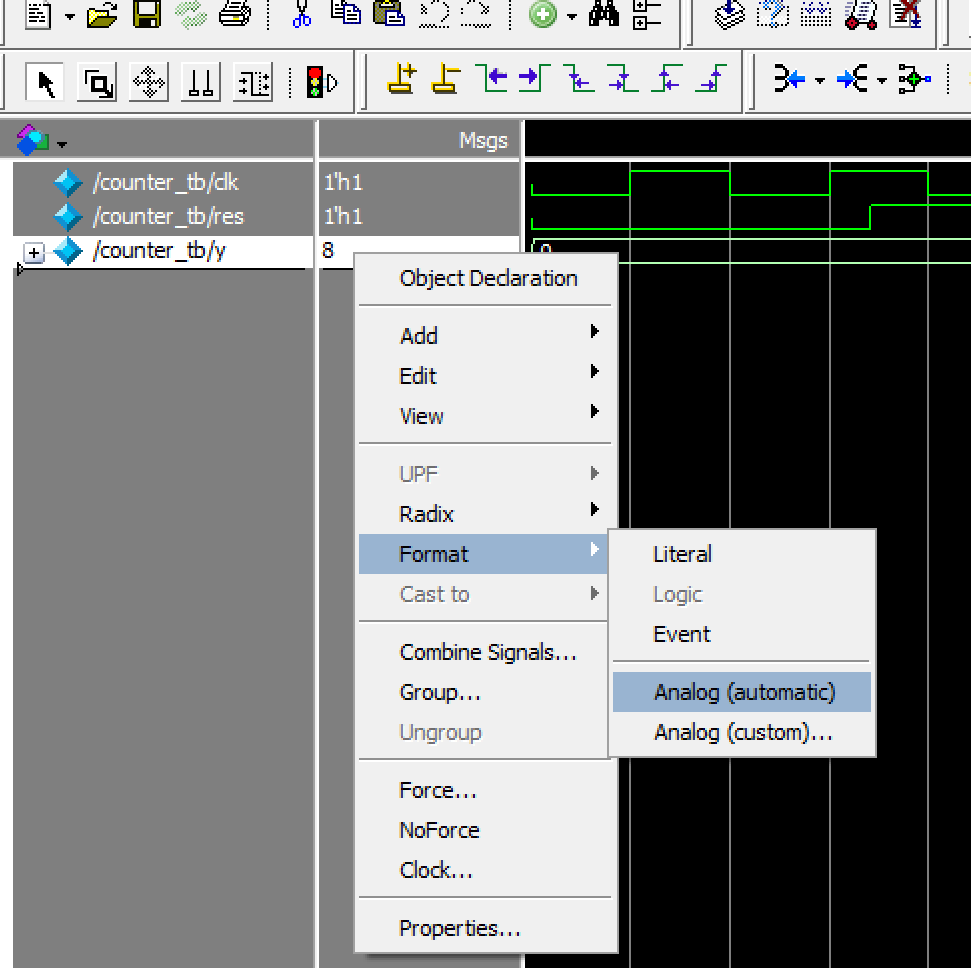Open the Radix submenu

click(x=485, y=514)
